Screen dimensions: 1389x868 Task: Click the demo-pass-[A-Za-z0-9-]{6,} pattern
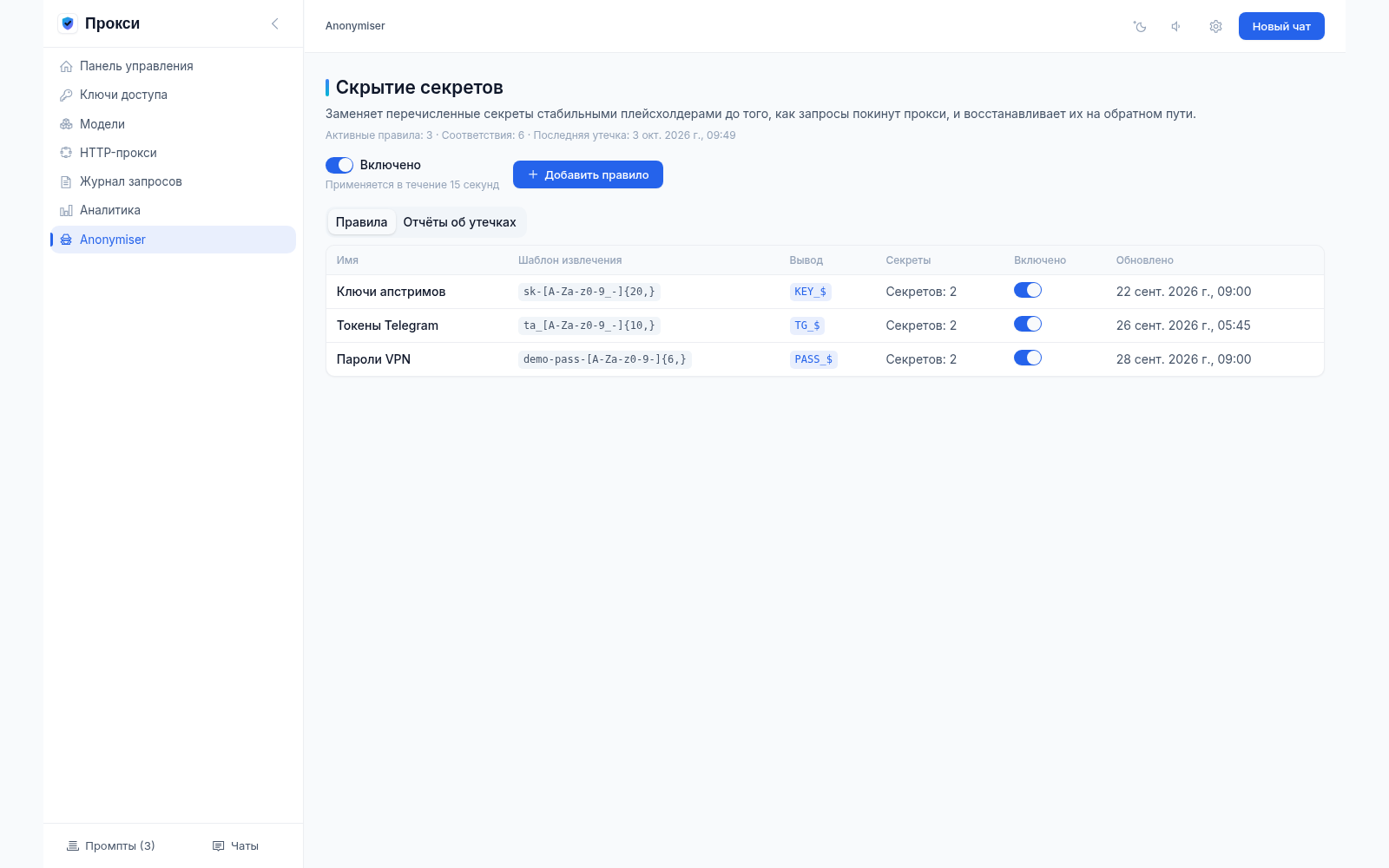(605, 359)
